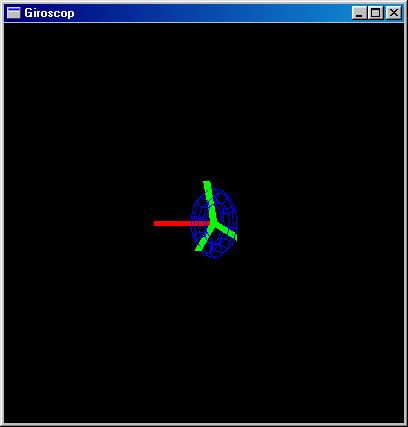Click the free outer tip of the red axis

pos(155,223)
